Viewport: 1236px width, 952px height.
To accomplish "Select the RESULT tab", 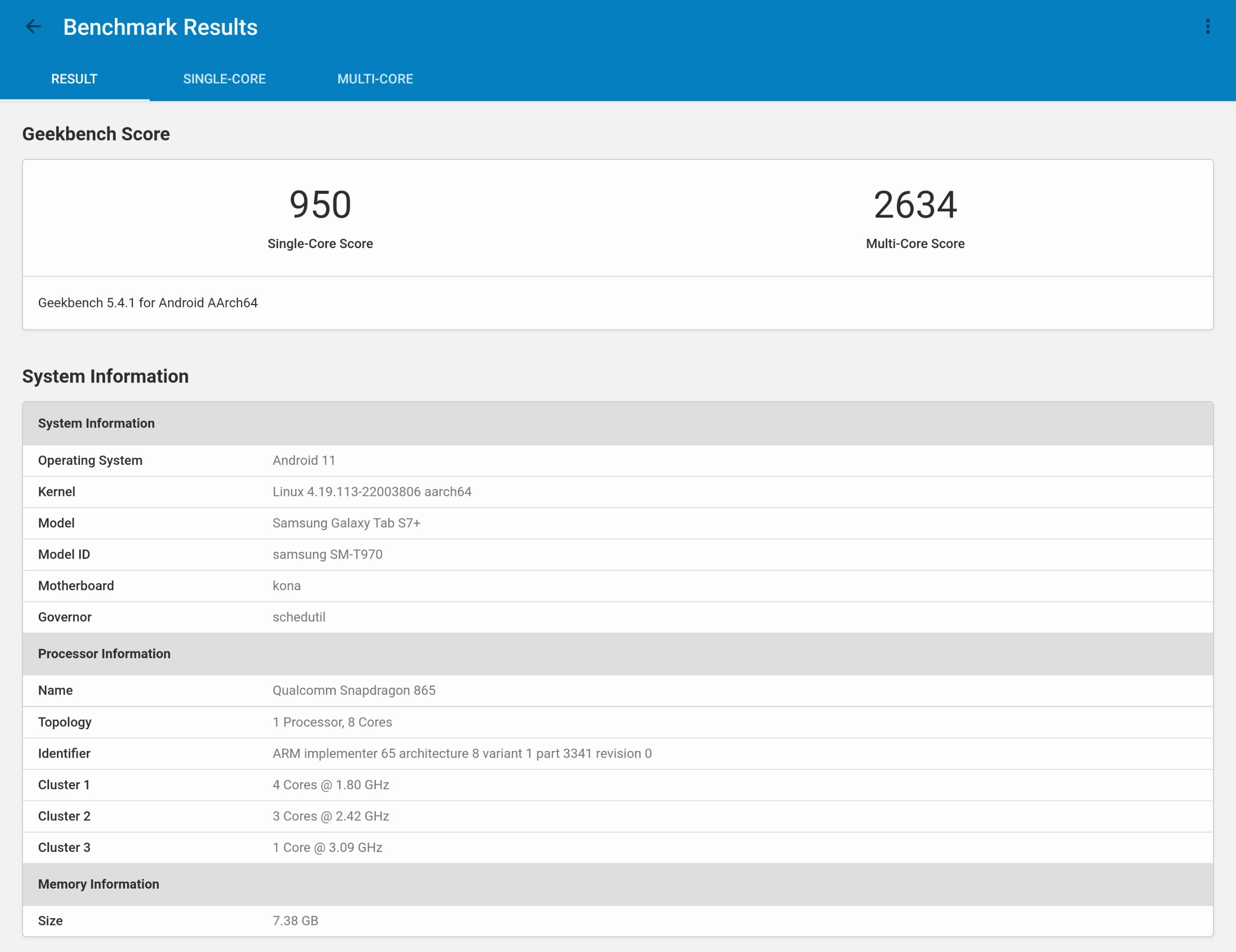I will click(x=74, y=78).
